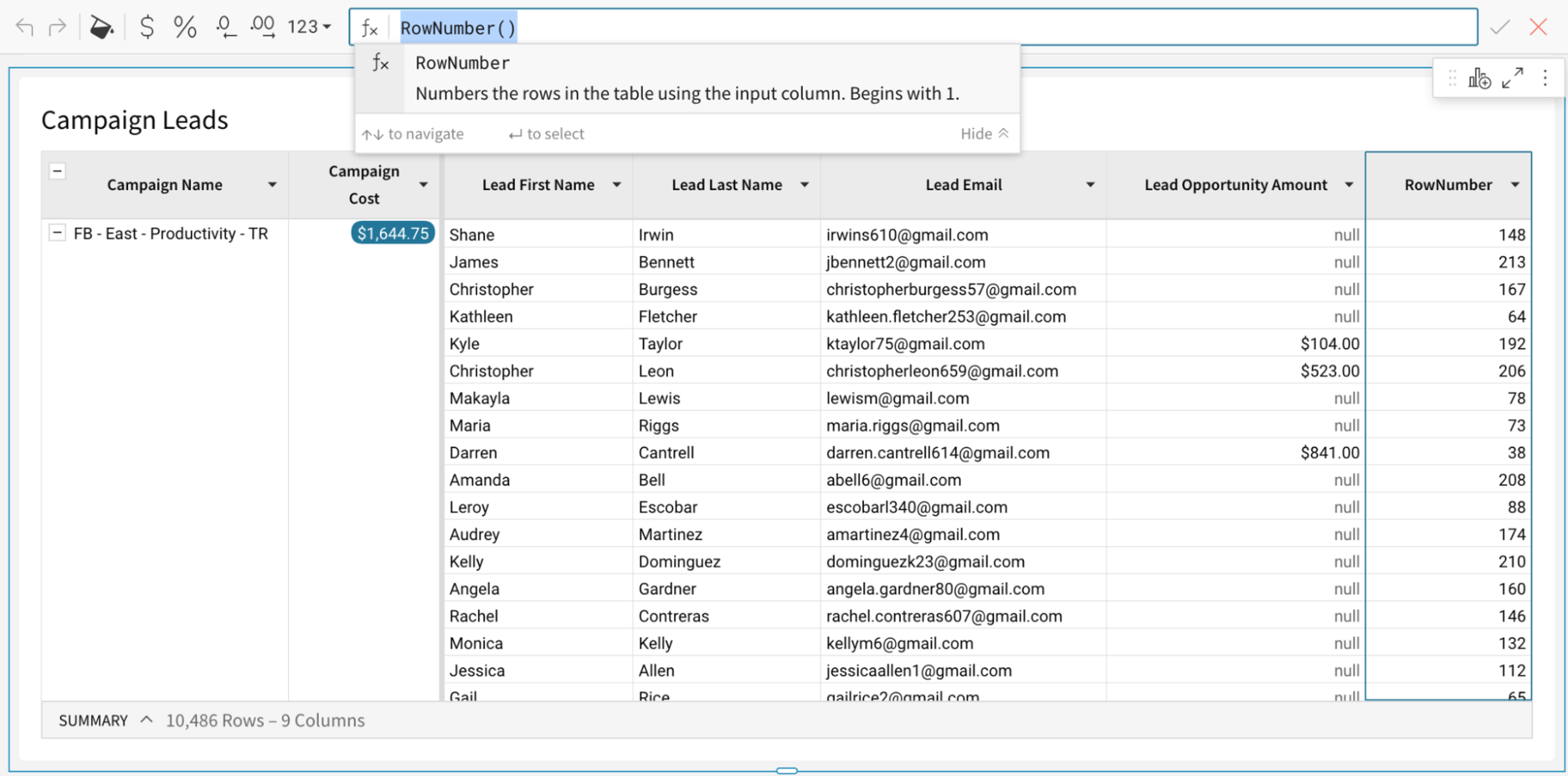Open Lead Email column dropdown

(1090, 185)
